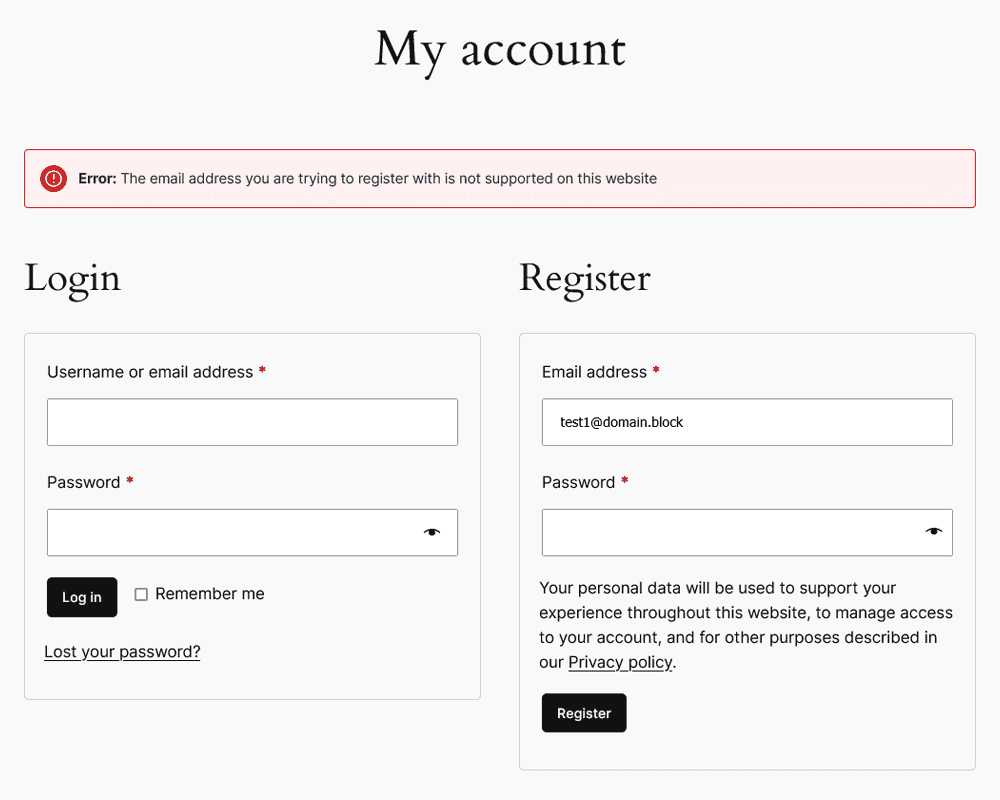The image size is (1000, 800).
Task: Click the Log in button
Action: click(x=82, y=597)
